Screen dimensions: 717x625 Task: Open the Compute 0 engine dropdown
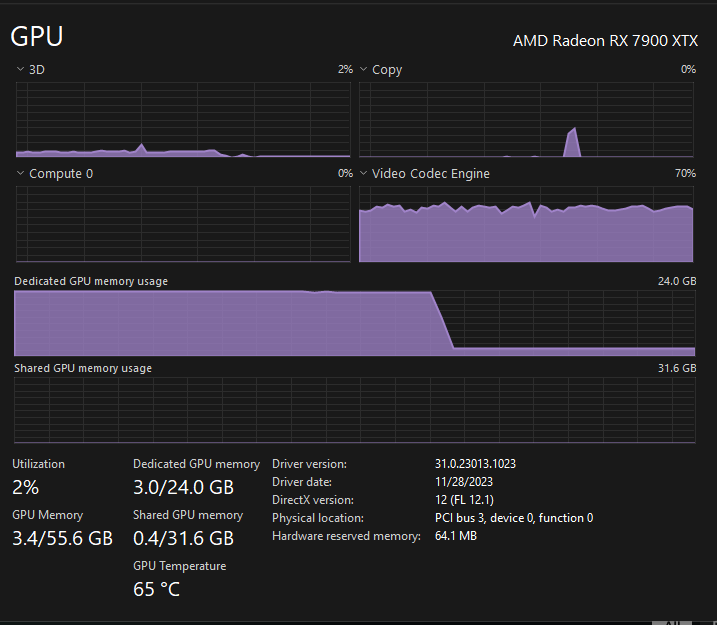click(20, 174)
